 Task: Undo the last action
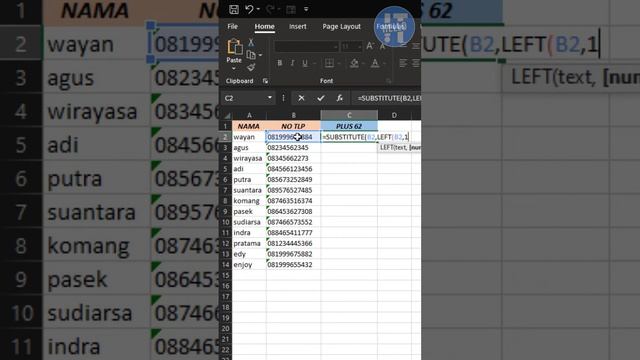click(x=249, y=9)
